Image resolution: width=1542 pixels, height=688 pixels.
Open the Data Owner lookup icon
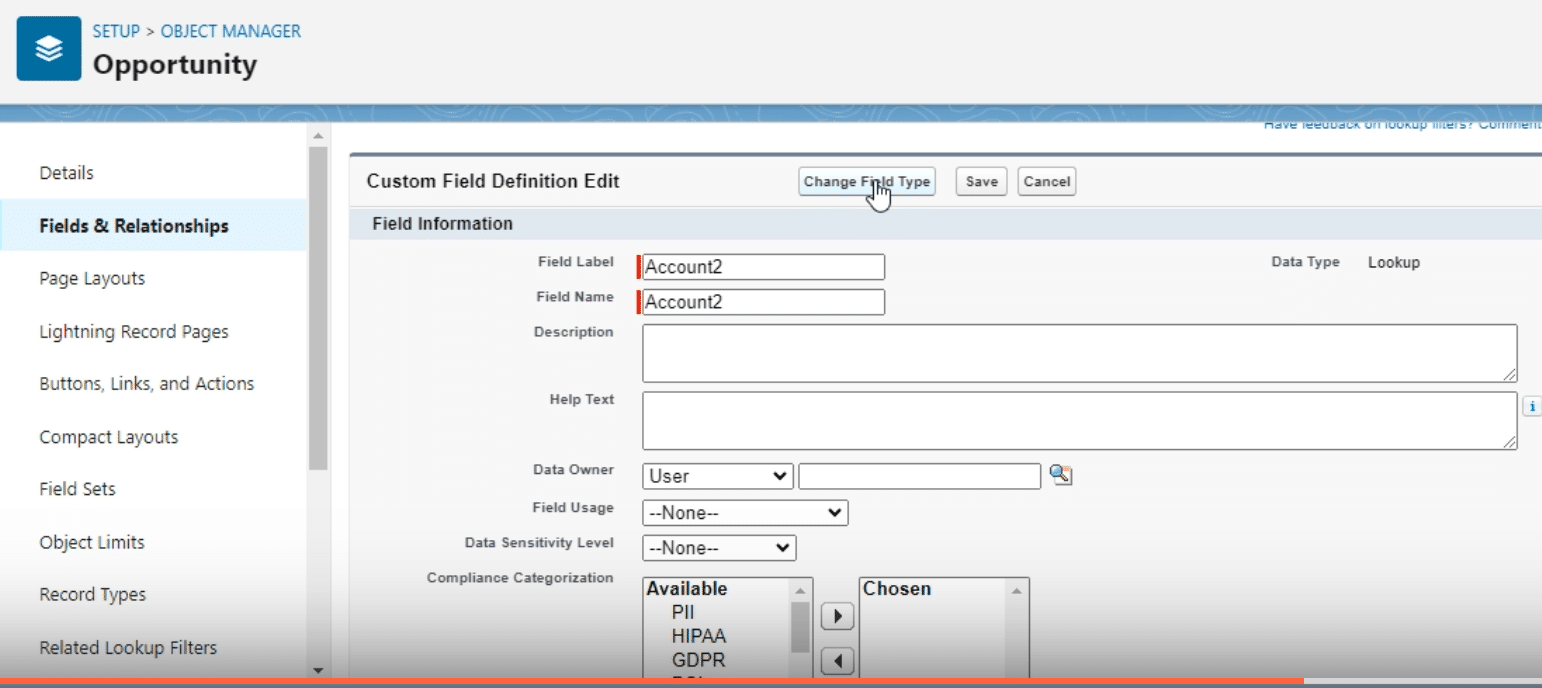pyautogui.click(x=1061, y=476)
